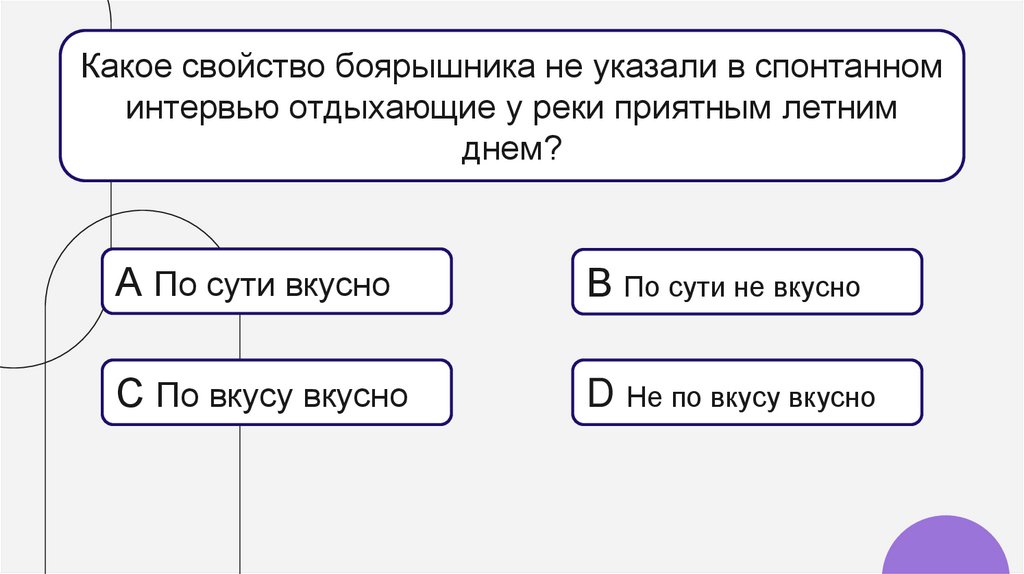Select answer A «По сути вкусно»
The image size is (1024, 574).
pyautogui.click(x=276, y=285)
